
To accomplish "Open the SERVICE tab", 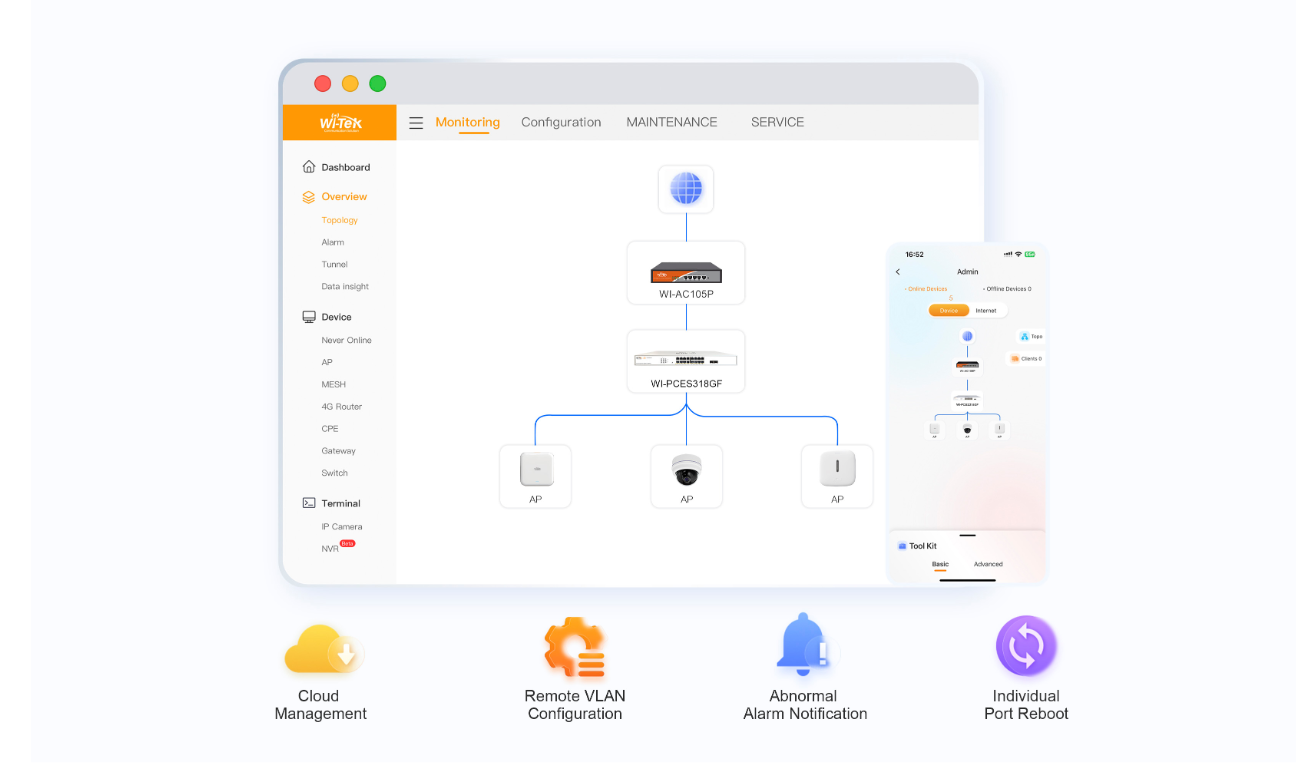I will coord(777,122).
